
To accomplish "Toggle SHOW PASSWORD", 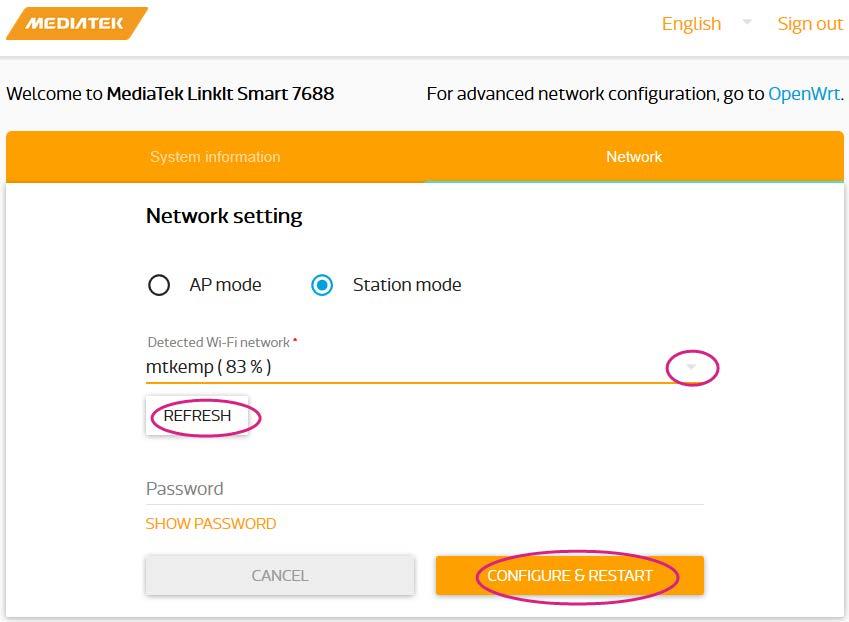I will point(211,524).
